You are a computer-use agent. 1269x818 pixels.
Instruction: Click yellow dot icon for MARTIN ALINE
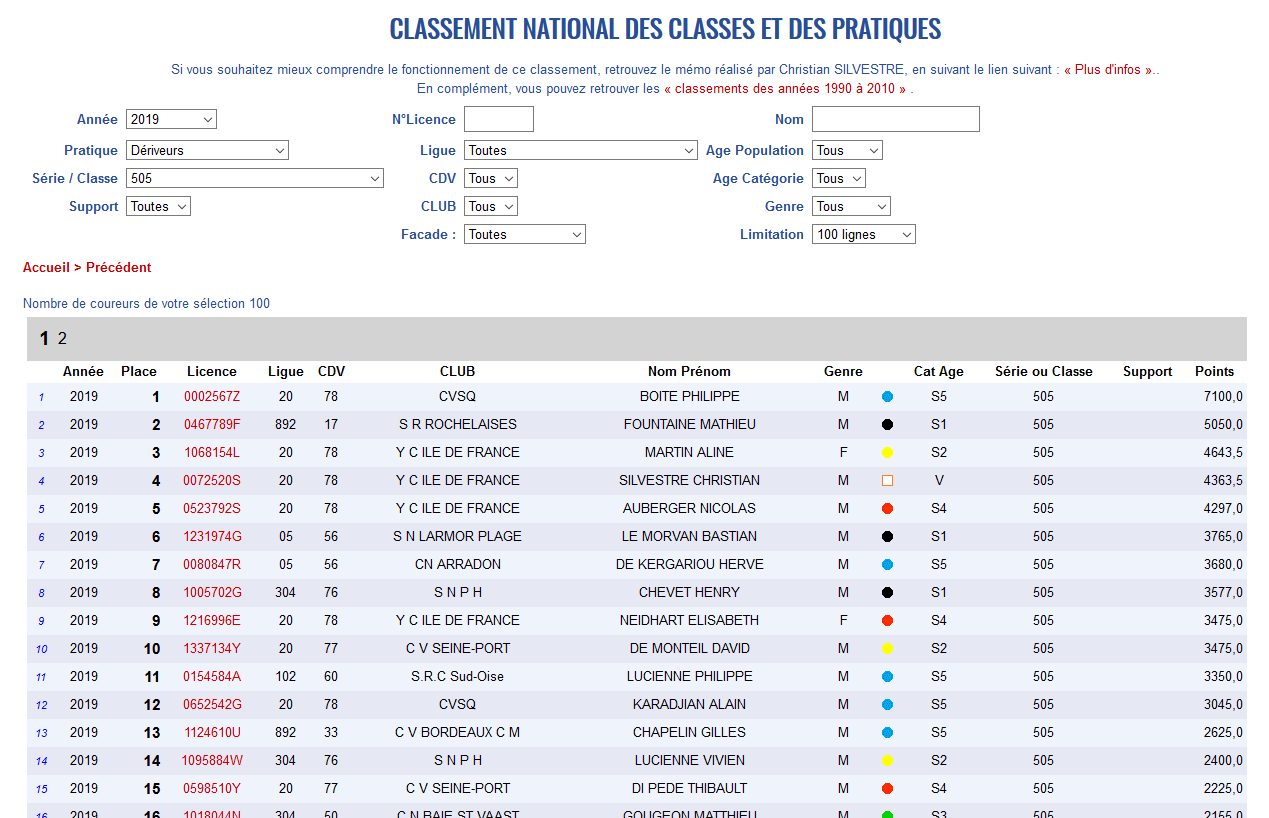click(x=887, y=453)
